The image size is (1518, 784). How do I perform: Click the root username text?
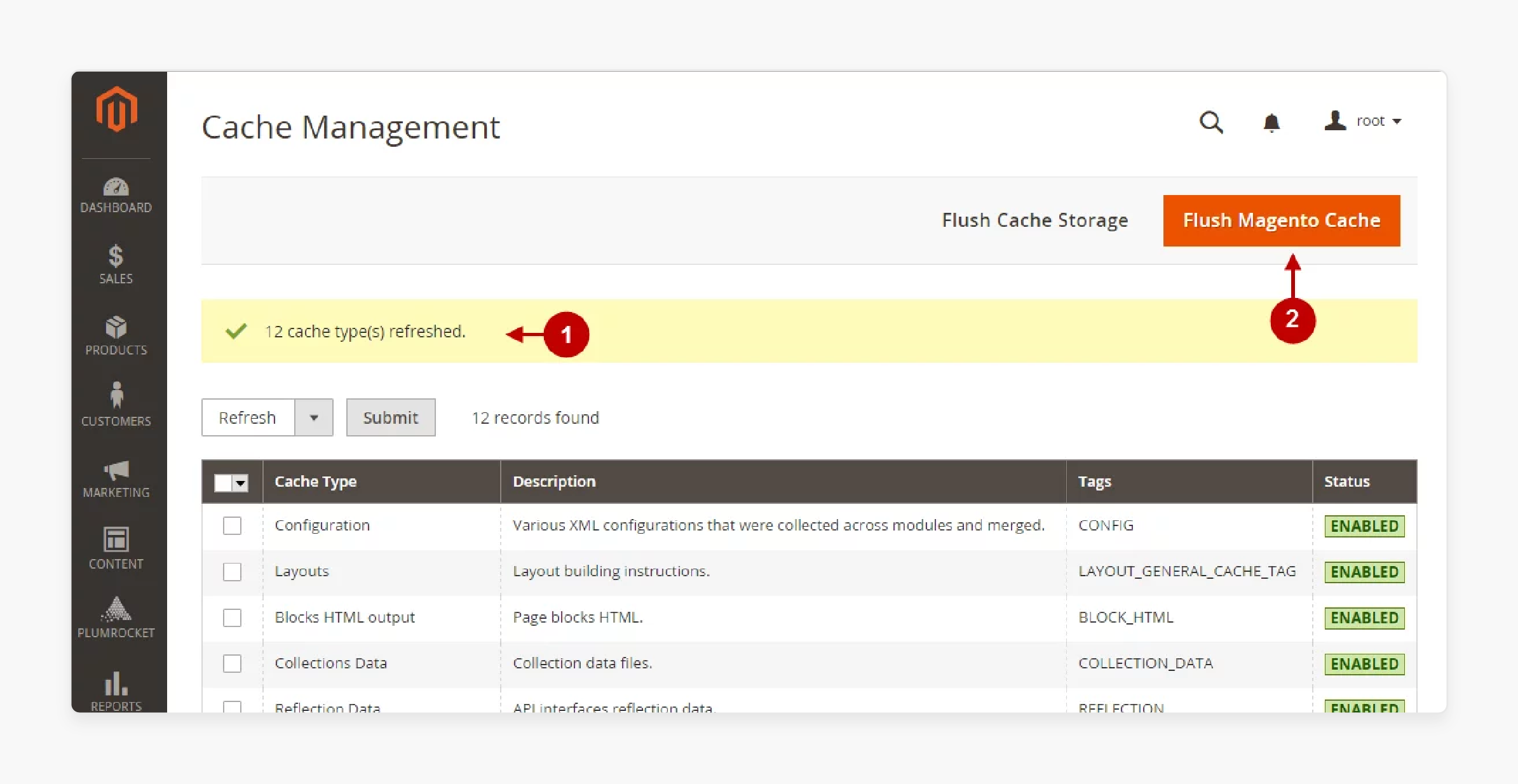(1370, 121)
